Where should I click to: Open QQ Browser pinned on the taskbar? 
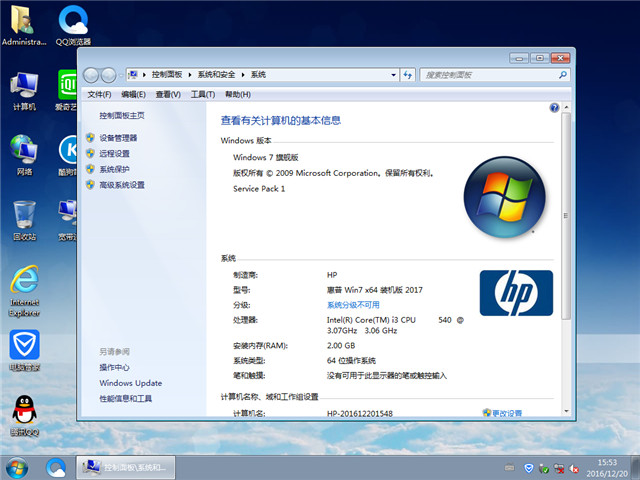[x=56, y=468]
